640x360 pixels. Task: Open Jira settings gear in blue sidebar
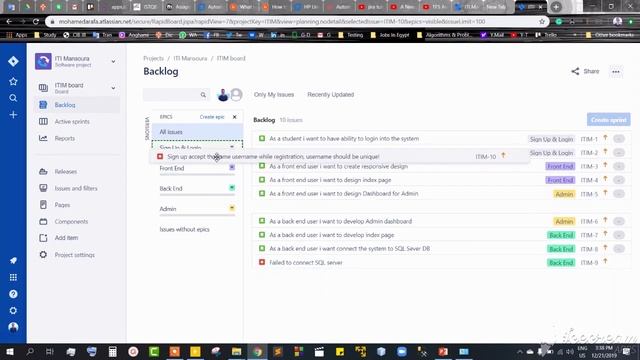click(13, 311)
